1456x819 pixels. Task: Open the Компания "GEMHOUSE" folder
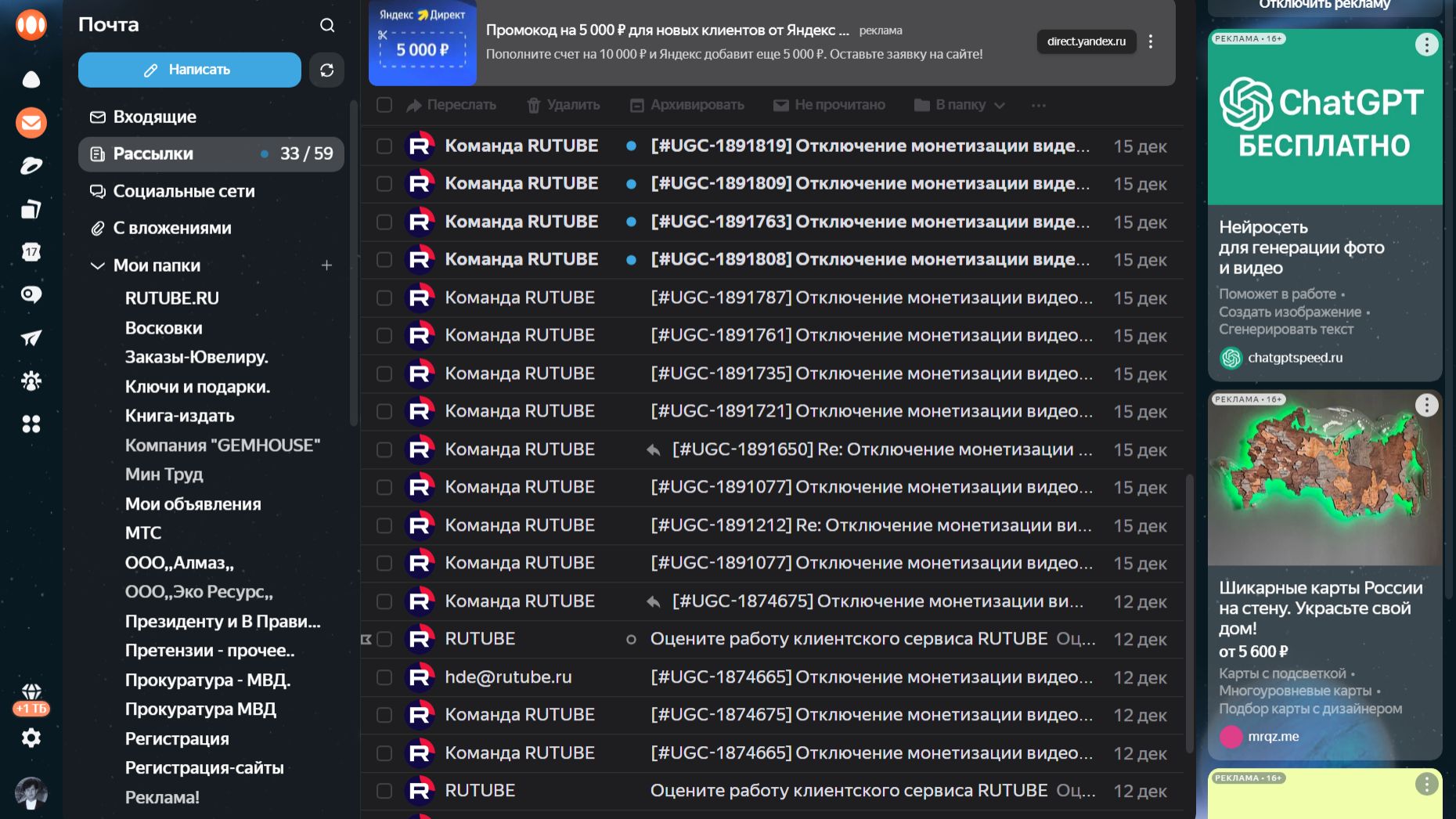click(223, 446)
